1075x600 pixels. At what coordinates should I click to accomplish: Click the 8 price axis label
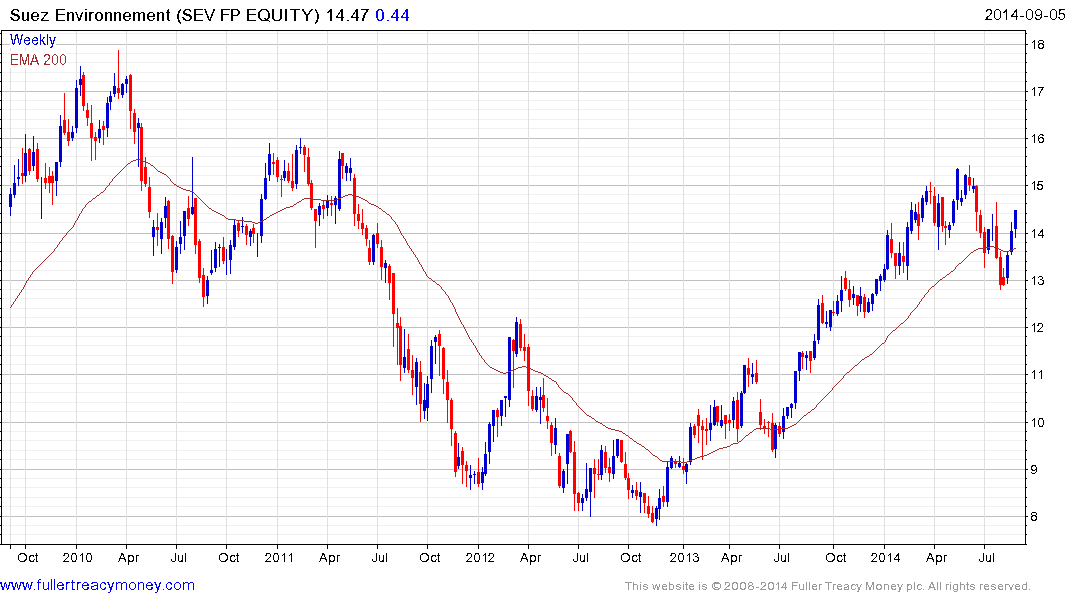point(1034,517)
